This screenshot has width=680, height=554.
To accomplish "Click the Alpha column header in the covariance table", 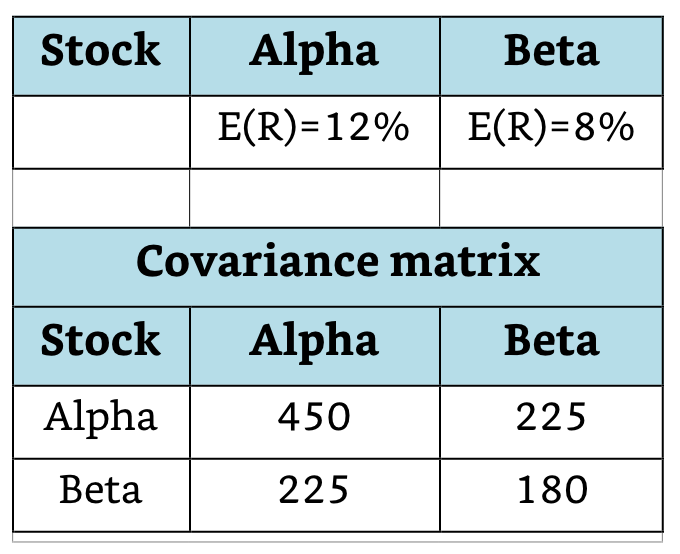I will (314, 341).
